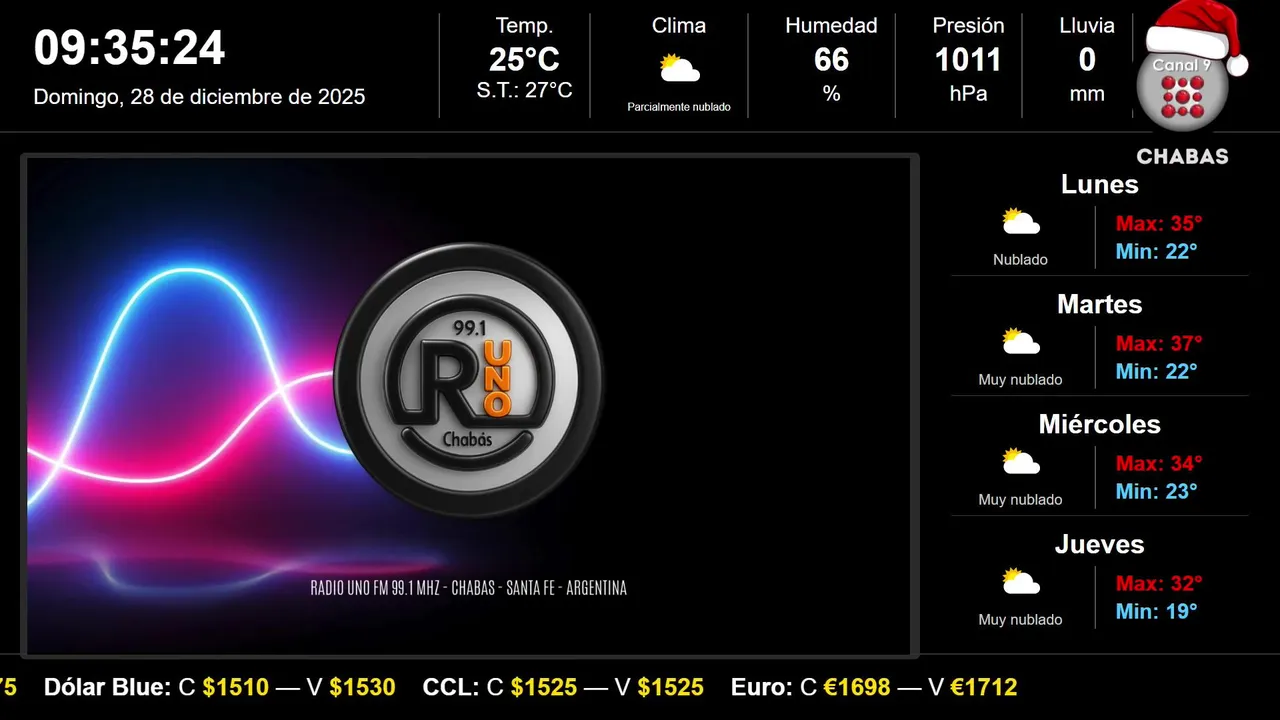Click Jueves Max: 32° value

1159,583
